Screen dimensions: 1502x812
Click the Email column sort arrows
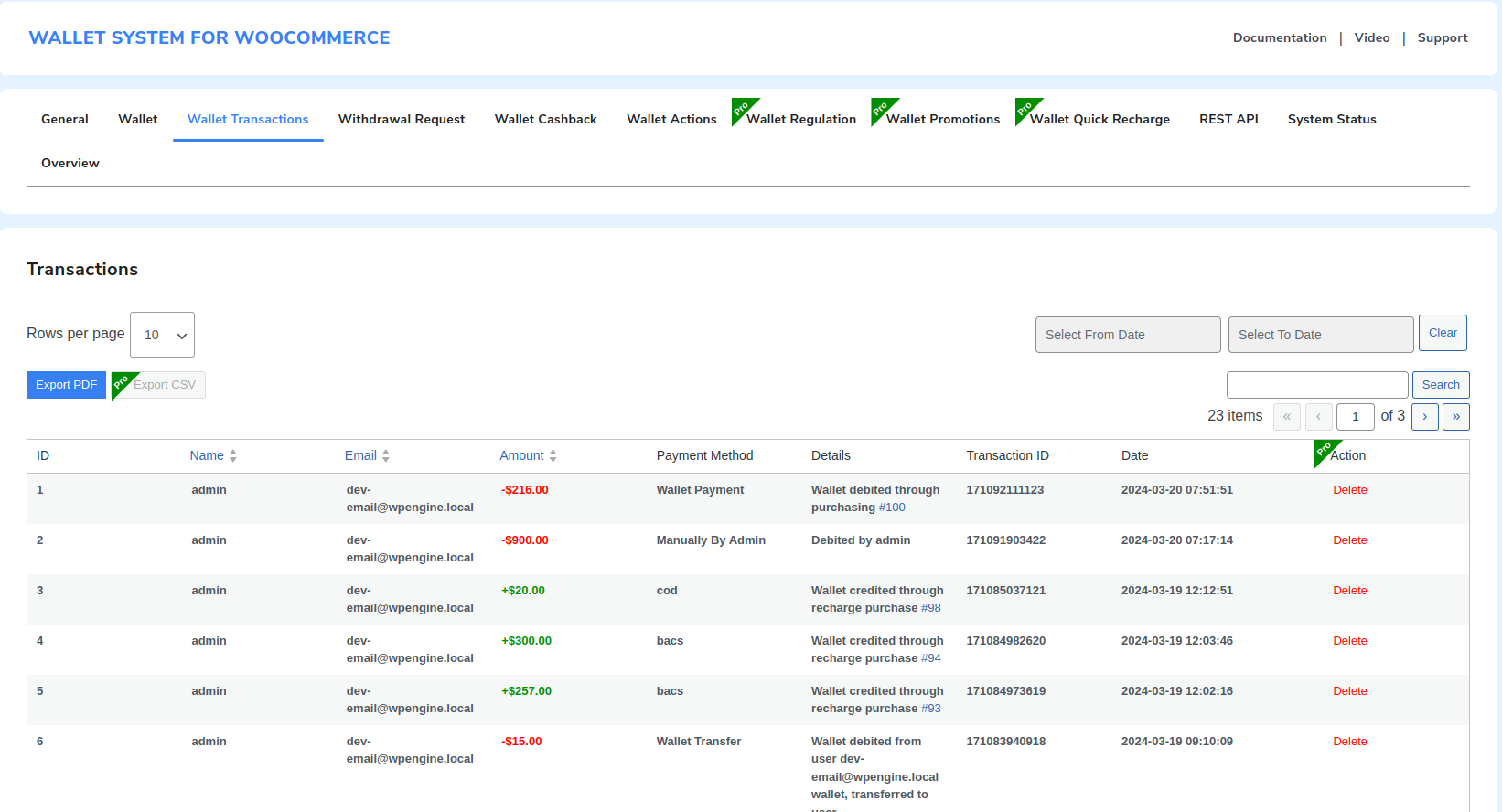pos(386,455)
